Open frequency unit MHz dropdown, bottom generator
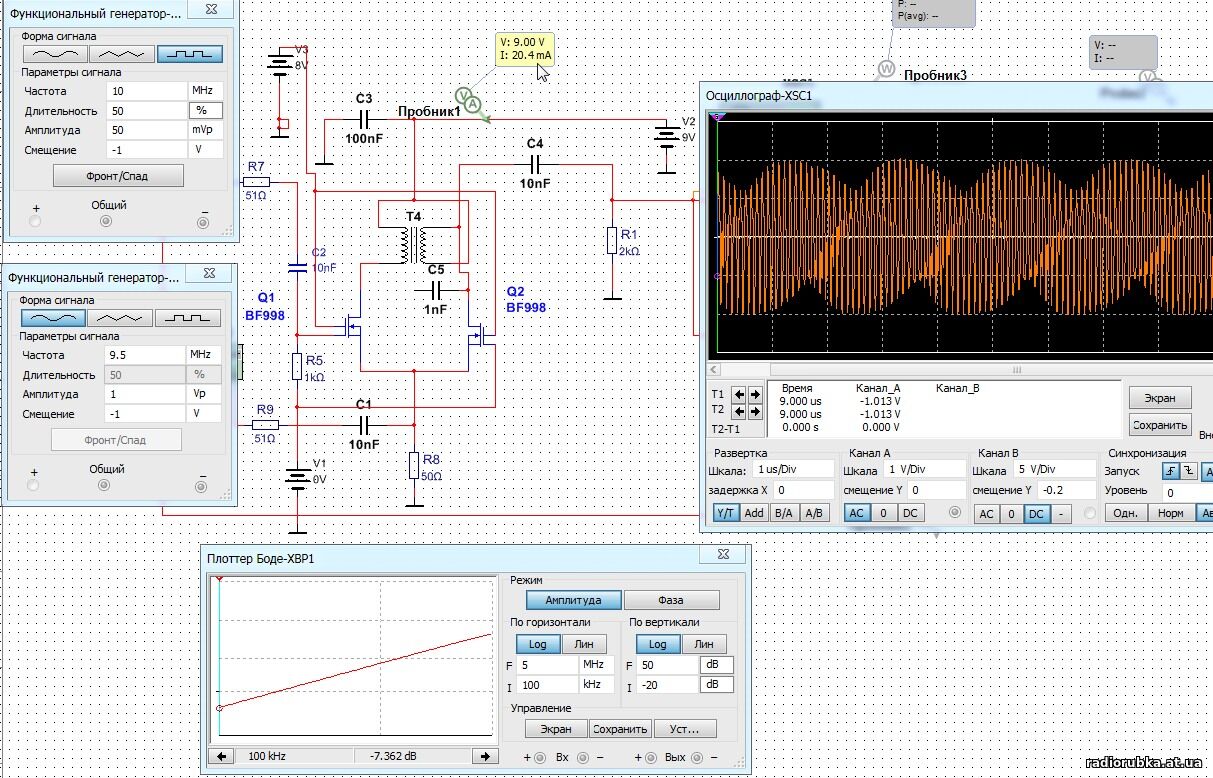This screenshot has width=1213, height=778. pyautogui.click(x=203, y=355)
